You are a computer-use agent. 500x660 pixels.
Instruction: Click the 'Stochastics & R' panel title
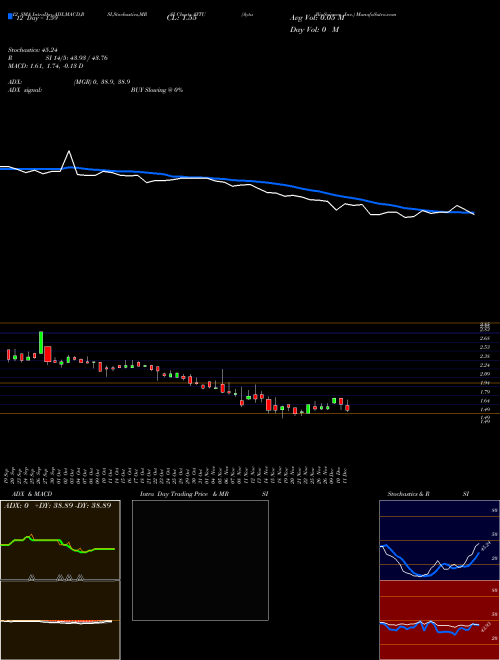click(408, 494)
